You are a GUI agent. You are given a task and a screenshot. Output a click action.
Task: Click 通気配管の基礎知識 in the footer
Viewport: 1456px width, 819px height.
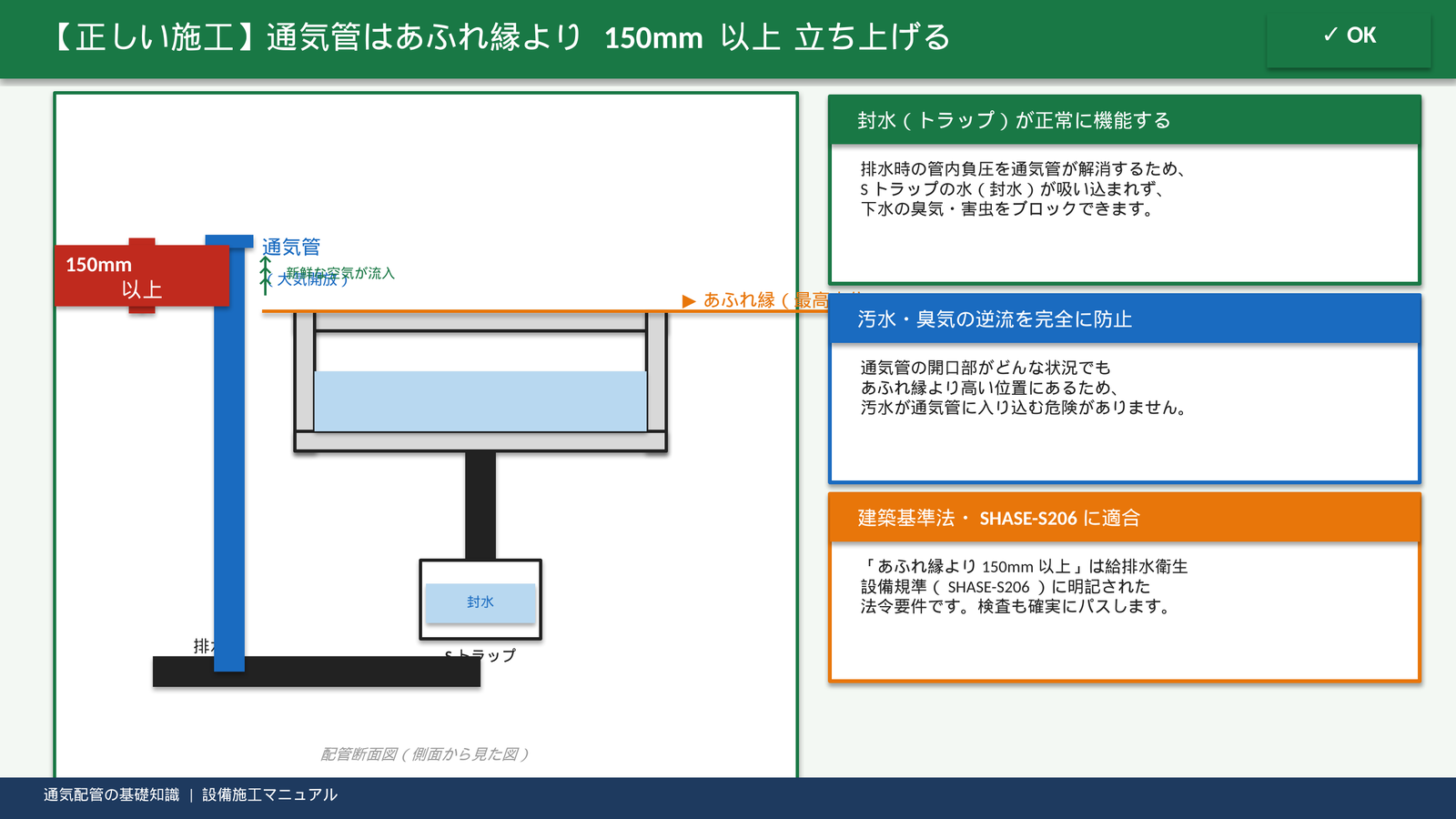coord(111,795)
